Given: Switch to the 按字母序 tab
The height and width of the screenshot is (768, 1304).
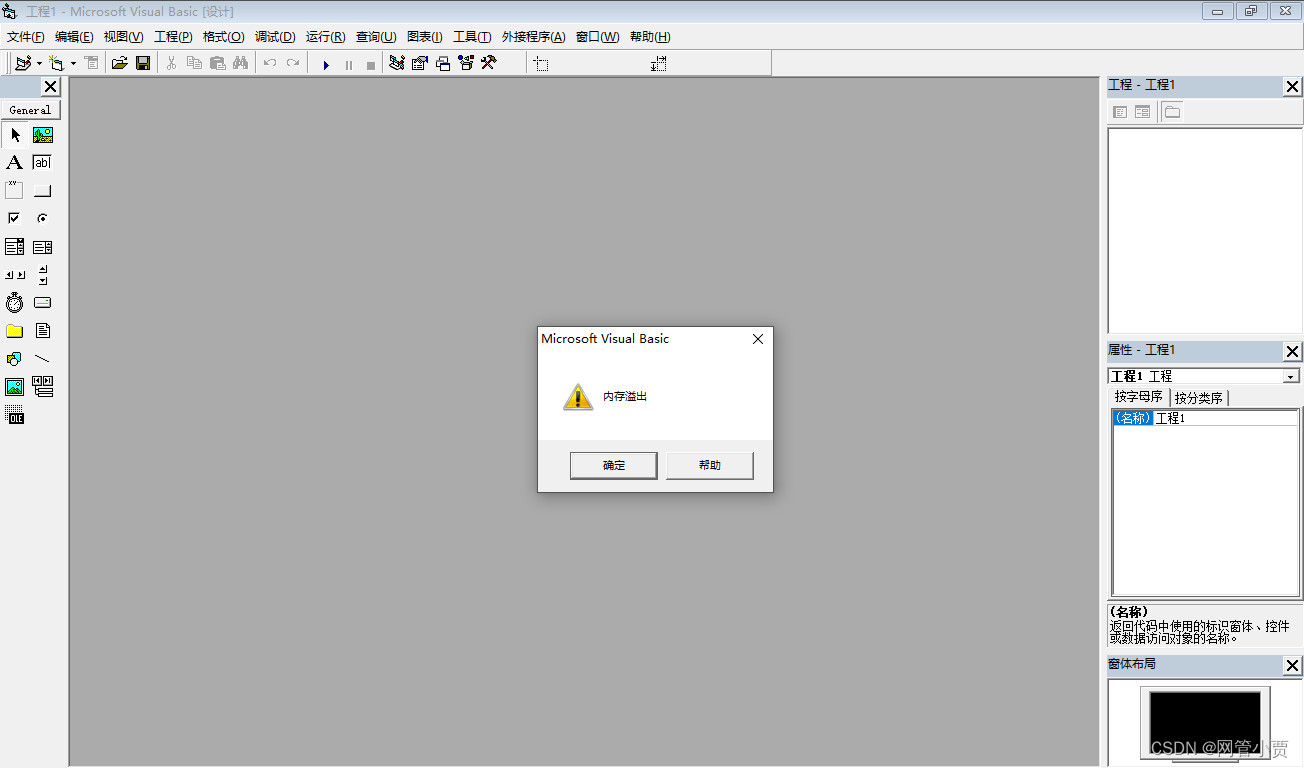Looking at the screenshot, I should 1139,397.
